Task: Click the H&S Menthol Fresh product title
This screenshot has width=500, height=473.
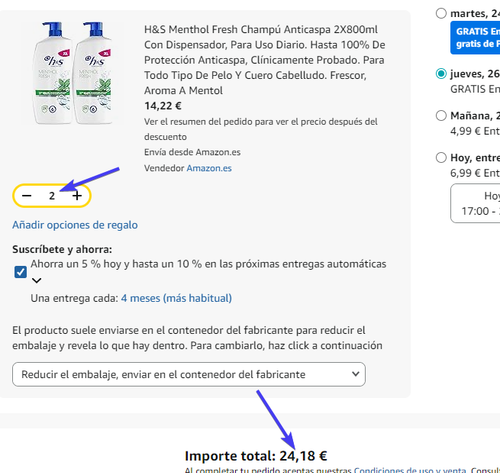Action: click(265, 60)
